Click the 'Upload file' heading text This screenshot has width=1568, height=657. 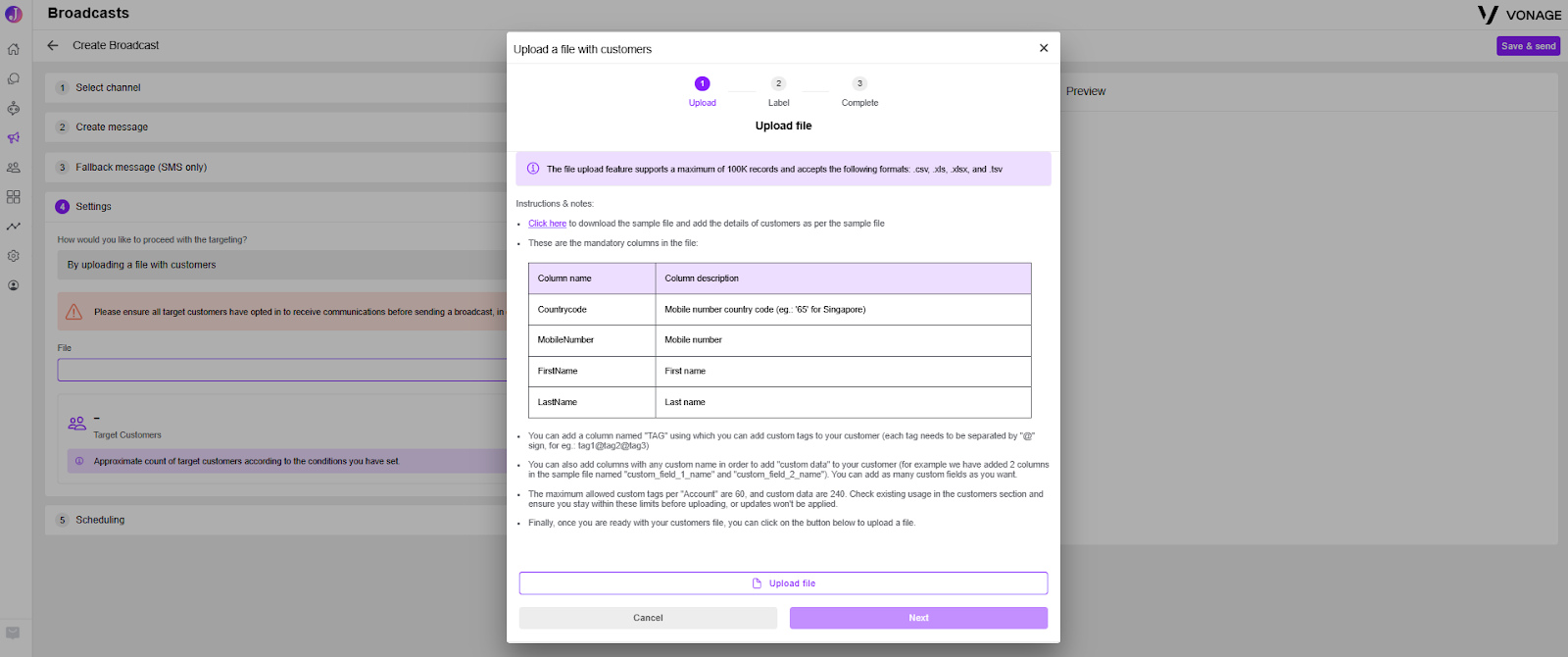coord(783,126)
